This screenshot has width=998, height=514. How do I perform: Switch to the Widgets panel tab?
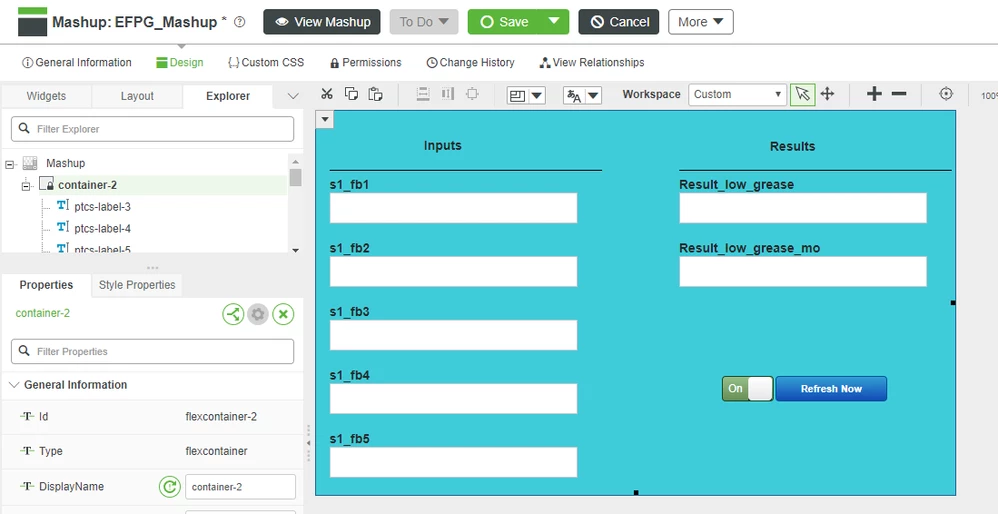pos(46,96)
